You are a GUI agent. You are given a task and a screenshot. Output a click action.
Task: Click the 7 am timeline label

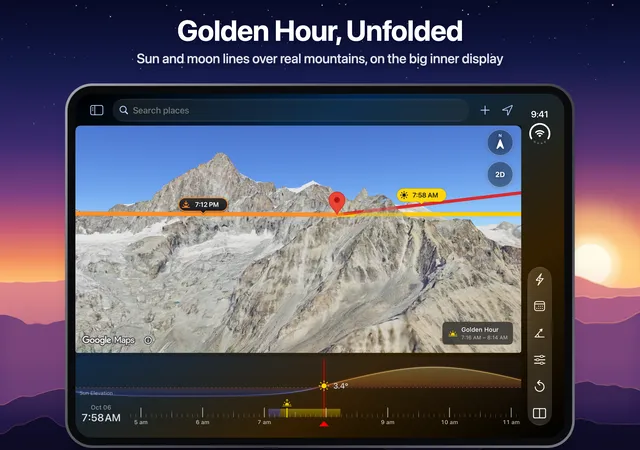[x=264, y=422]
